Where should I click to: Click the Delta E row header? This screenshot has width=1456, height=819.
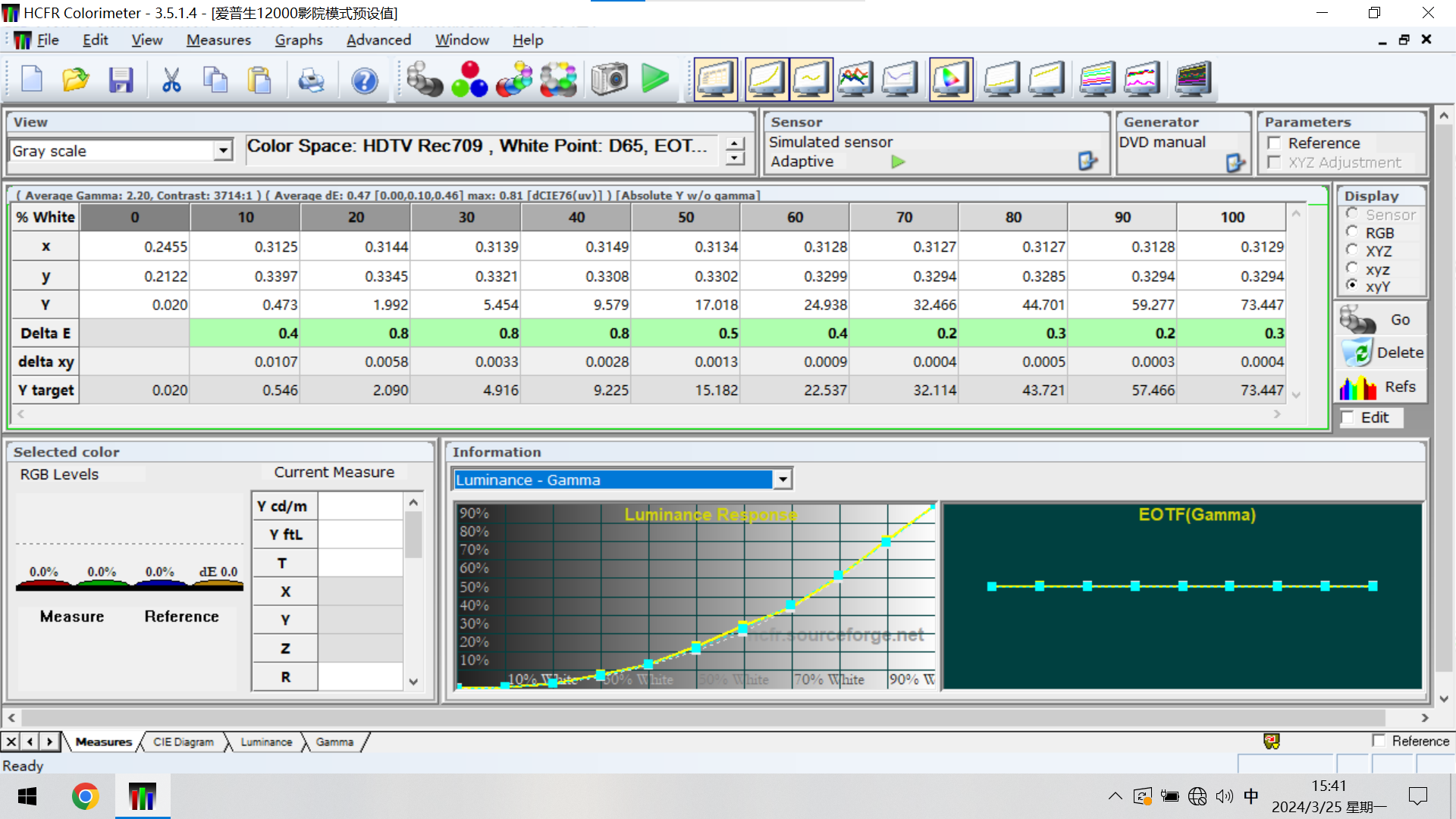point(46,333)
